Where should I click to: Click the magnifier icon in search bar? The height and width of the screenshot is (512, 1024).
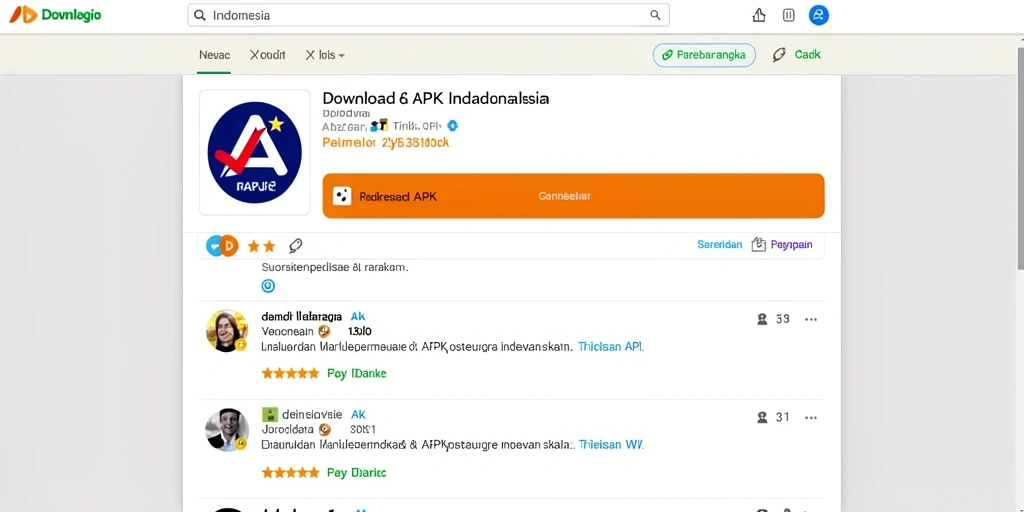coord(655,15)
